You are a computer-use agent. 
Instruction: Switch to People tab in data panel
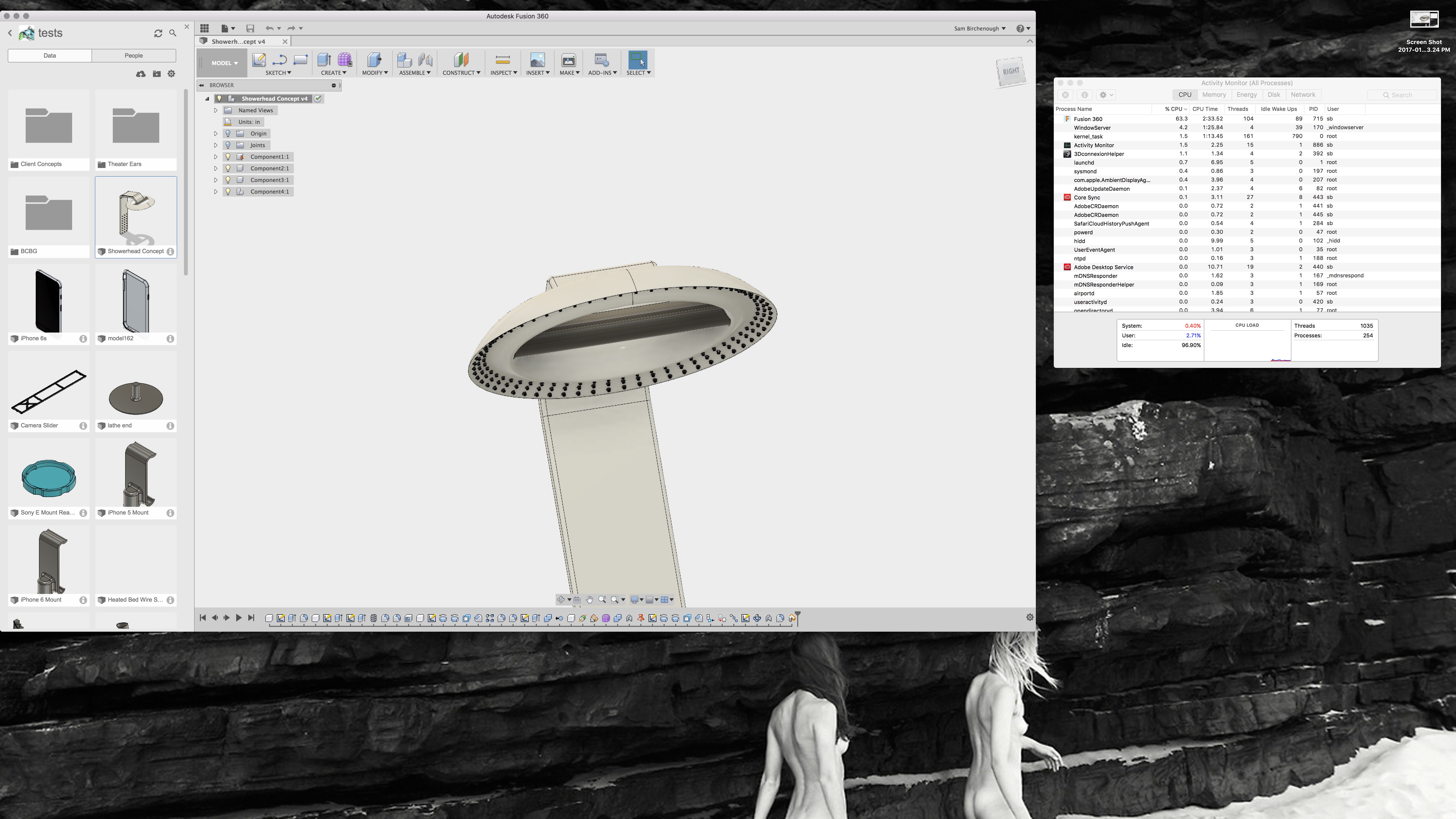pos(133,55)
